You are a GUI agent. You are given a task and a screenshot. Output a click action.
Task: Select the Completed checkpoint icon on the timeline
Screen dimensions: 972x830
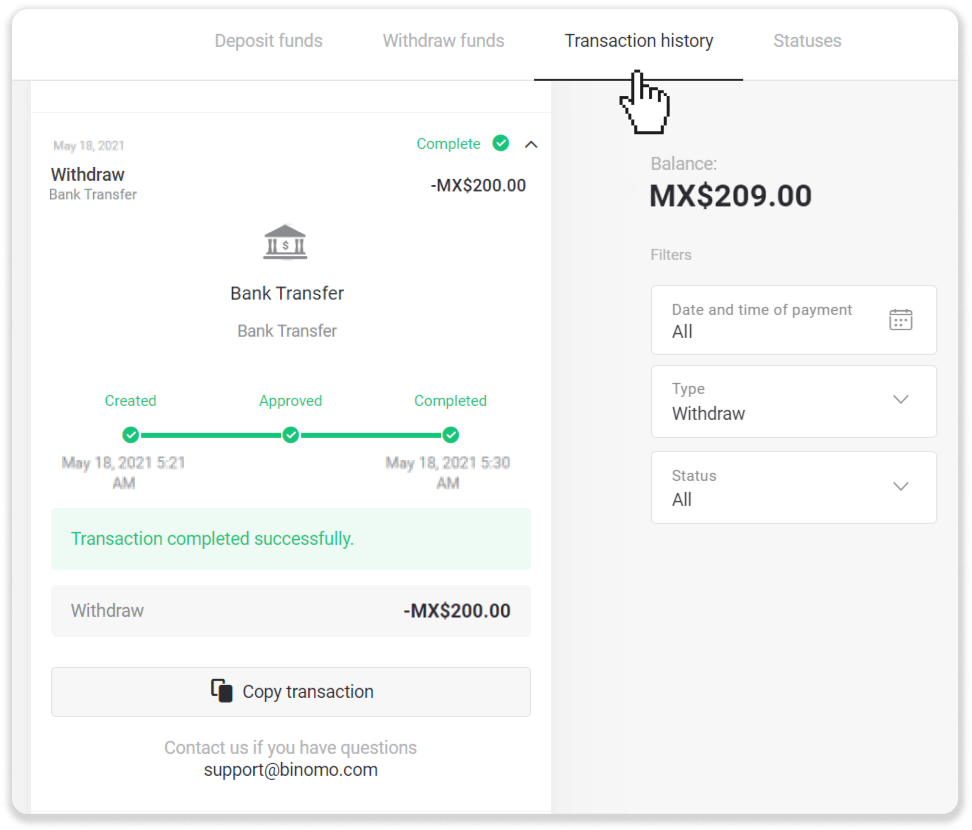pos(450,435)
